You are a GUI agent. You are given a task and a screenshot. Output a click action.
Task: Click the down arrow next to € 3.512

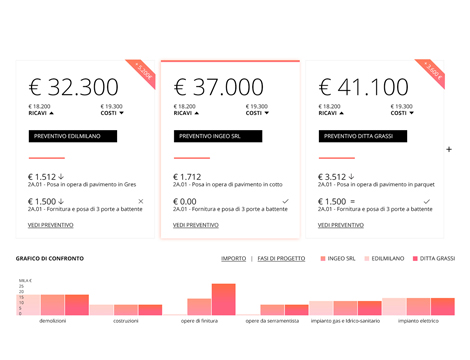(x=351, y=177)
